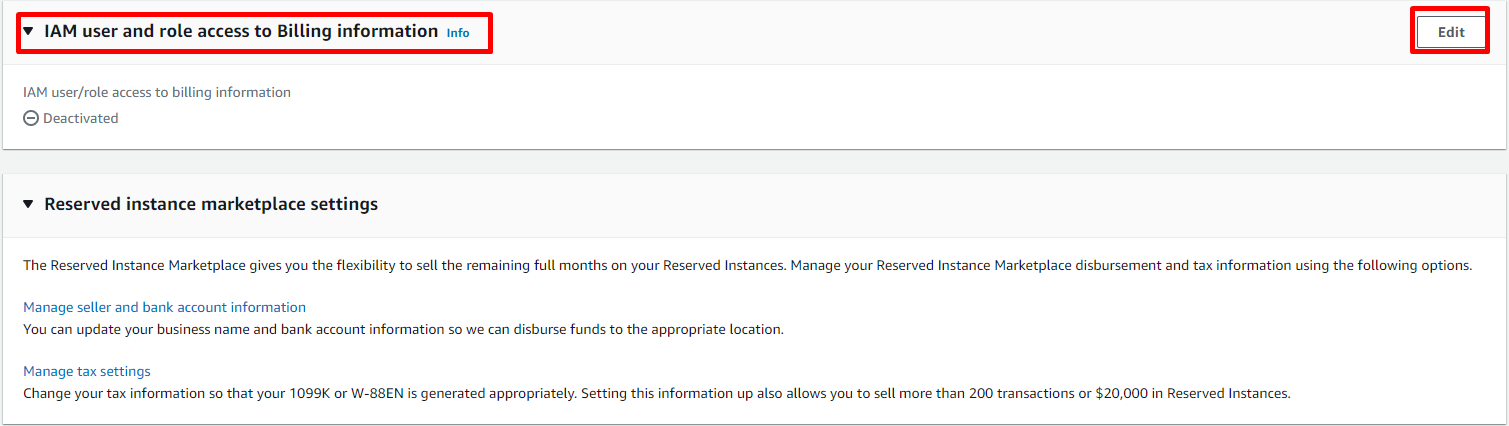Select the Reserved instance marketplace settings heading
Viewport: 1509px width, 426px height.
[211, 204]
